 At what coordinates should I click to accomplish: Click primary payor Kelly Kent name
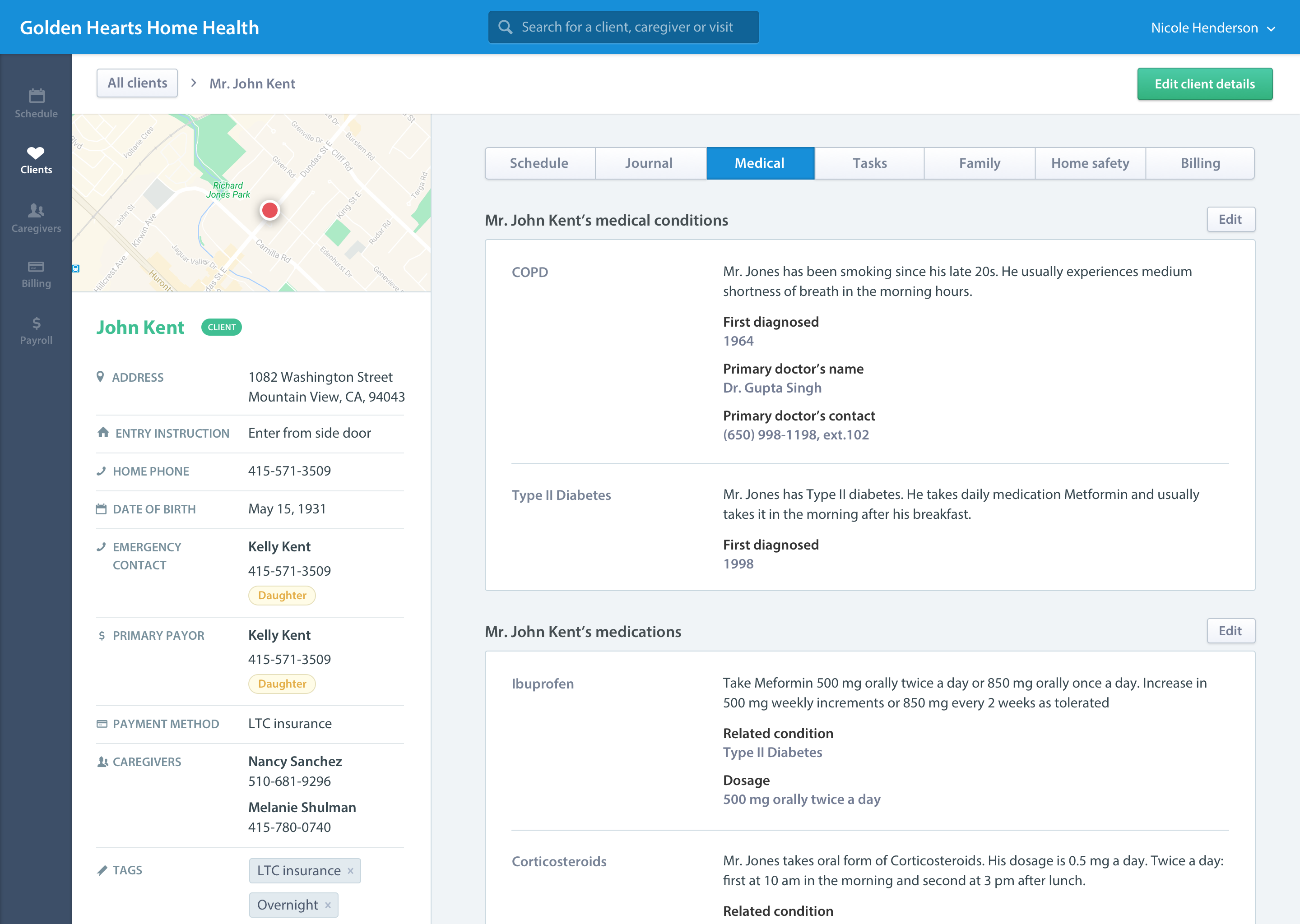[279, 635]
